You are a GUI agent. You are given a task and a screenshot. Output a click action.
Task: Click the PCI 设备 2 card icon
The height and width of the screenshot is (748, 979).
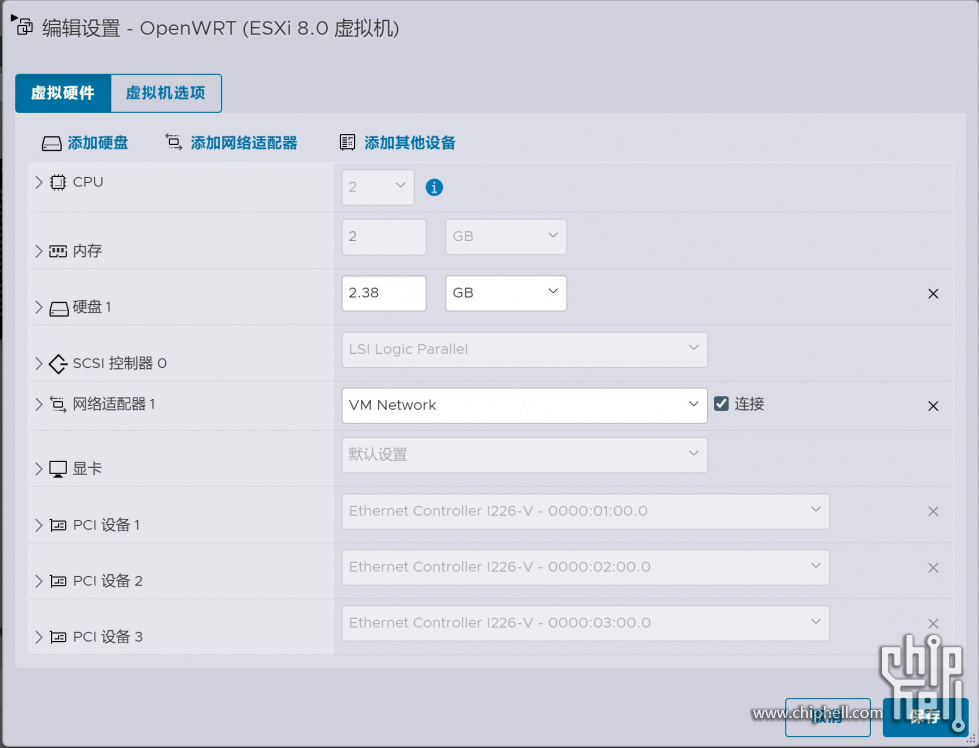tap(57, 581)
